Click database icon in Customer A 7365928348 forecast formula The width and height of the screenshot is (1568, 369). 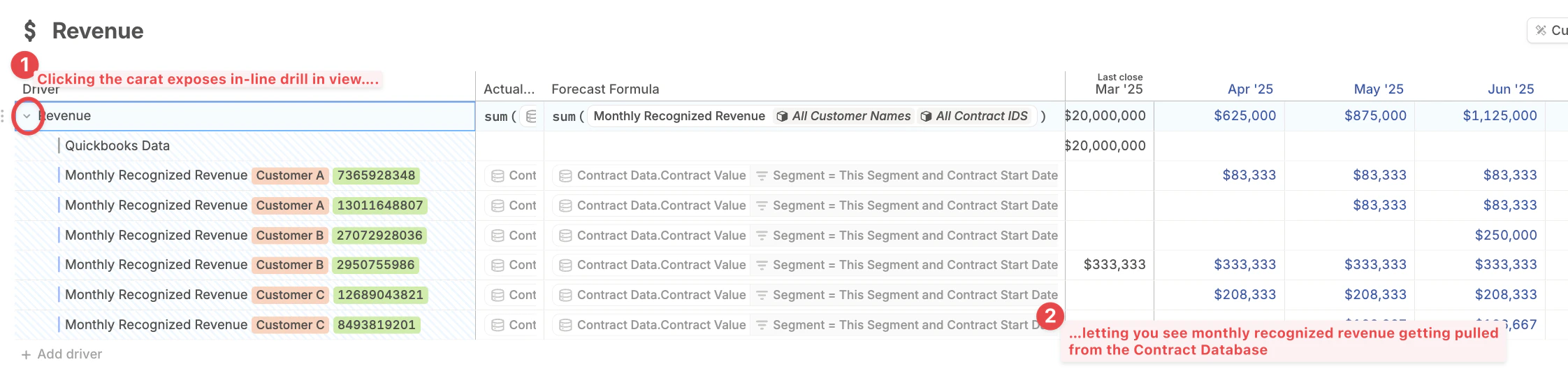tap(566, 175)
